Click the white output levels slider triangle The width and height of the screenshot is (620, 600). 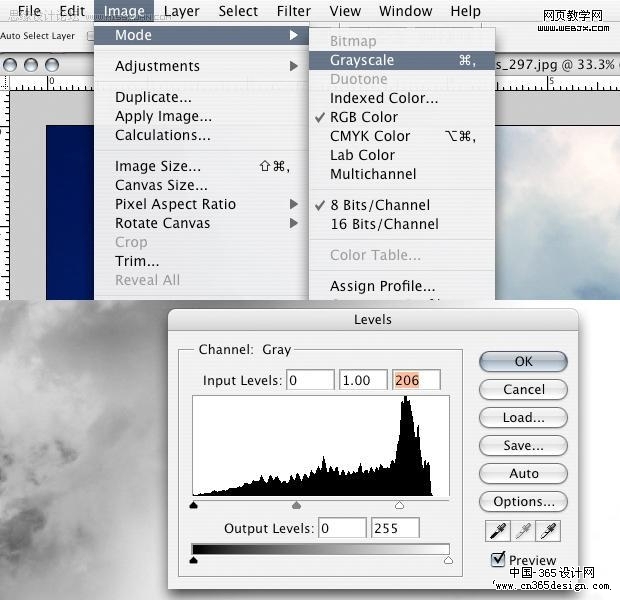point(448,560)
